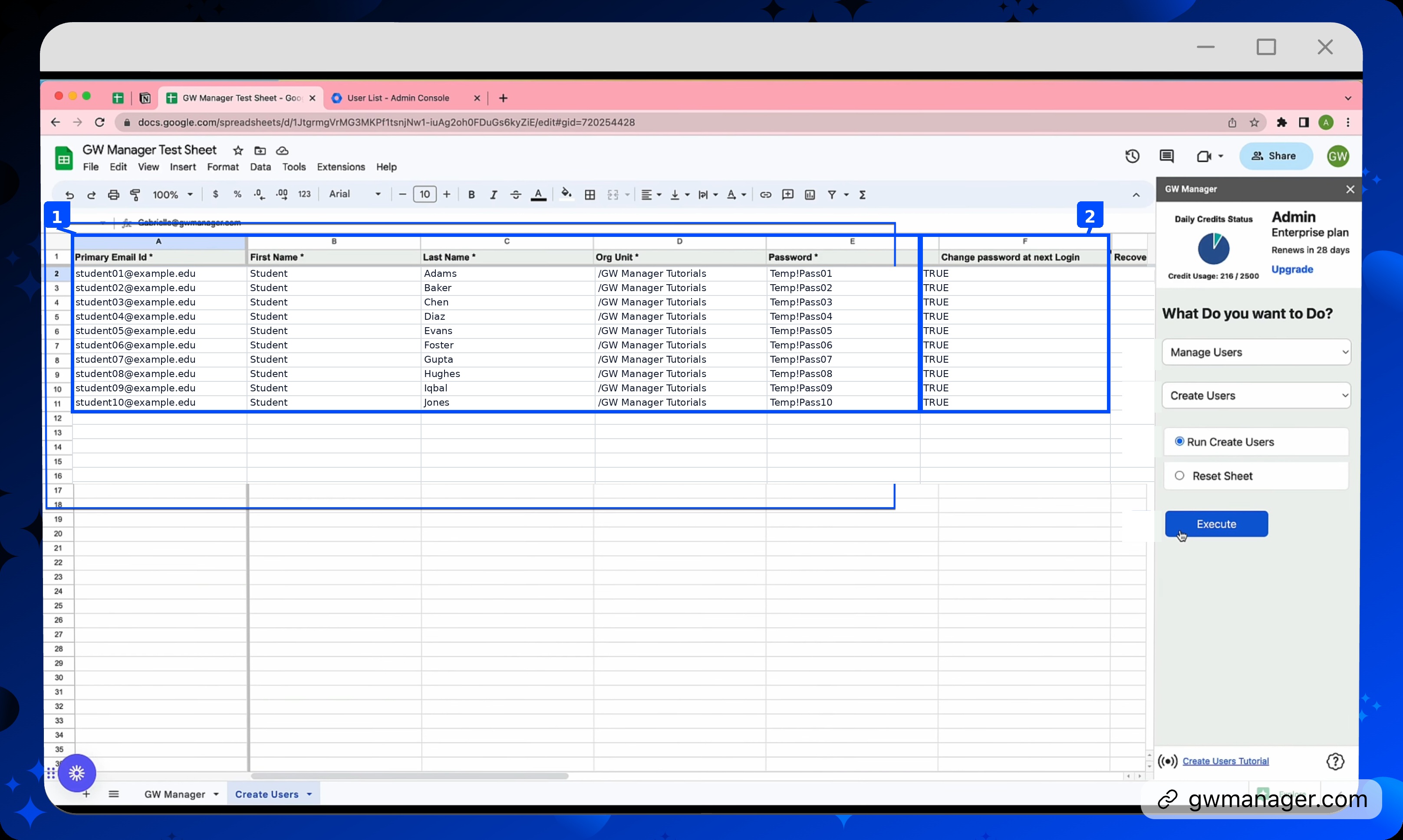Open the Extensions menu
Image resolution: width=1403 pixels, height=840 pixels.
click(x=341, y=167)
